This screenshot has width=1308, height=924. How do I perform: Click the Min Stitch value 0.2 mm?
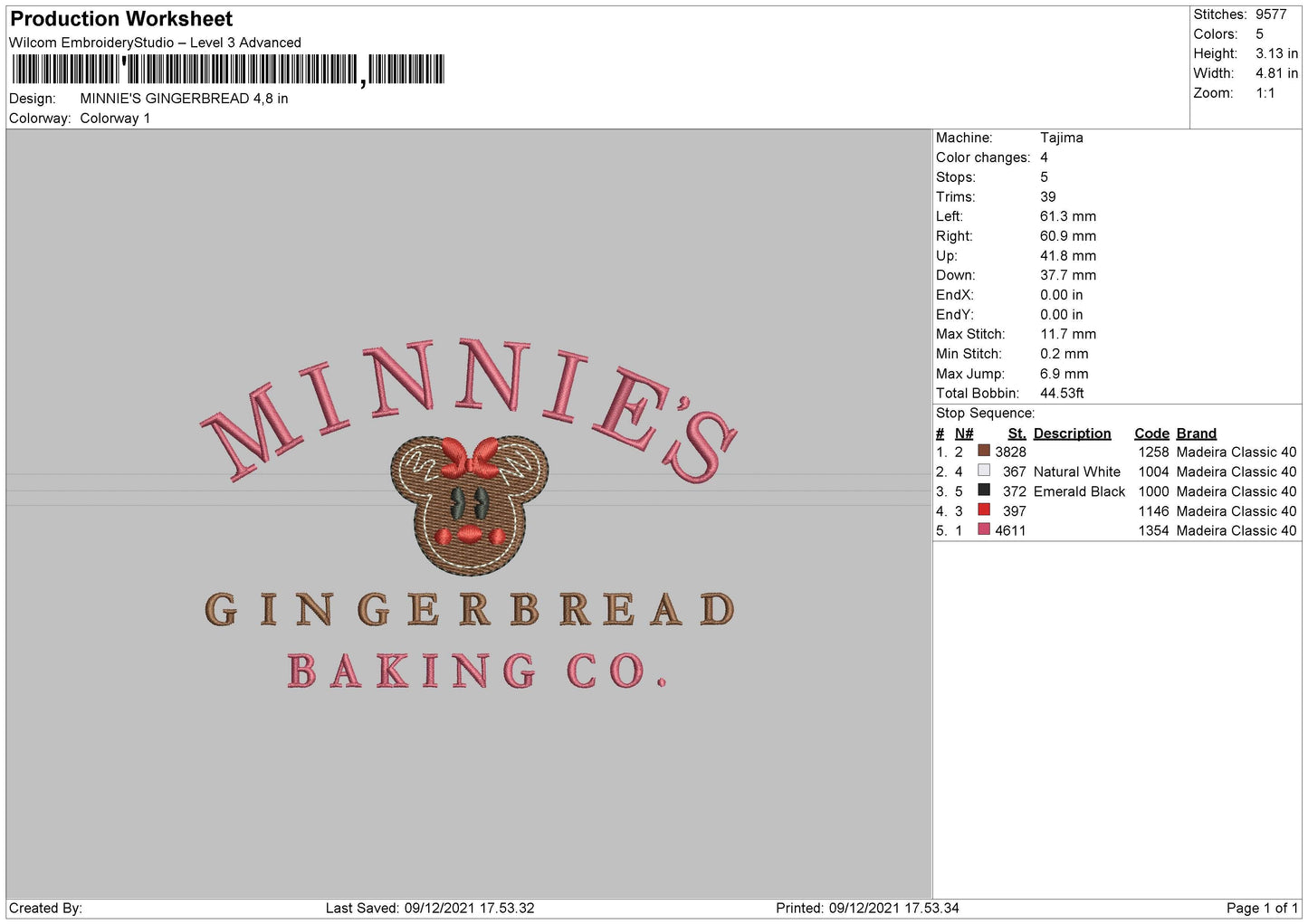(x=1064, y=354)
